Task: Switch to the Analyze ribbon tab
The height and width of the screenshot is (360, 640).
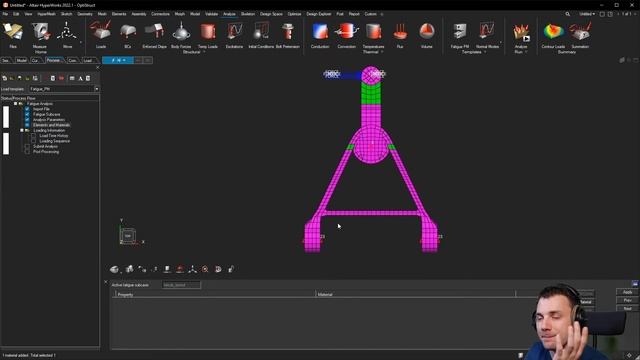Action: tap(229, 14)
